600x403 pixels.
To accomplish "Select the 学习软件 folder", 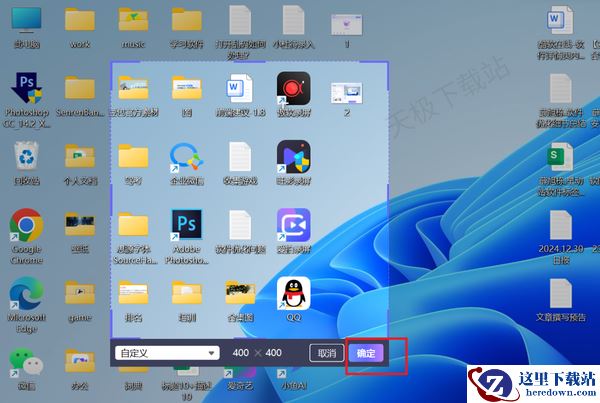I will coord(186,20).
